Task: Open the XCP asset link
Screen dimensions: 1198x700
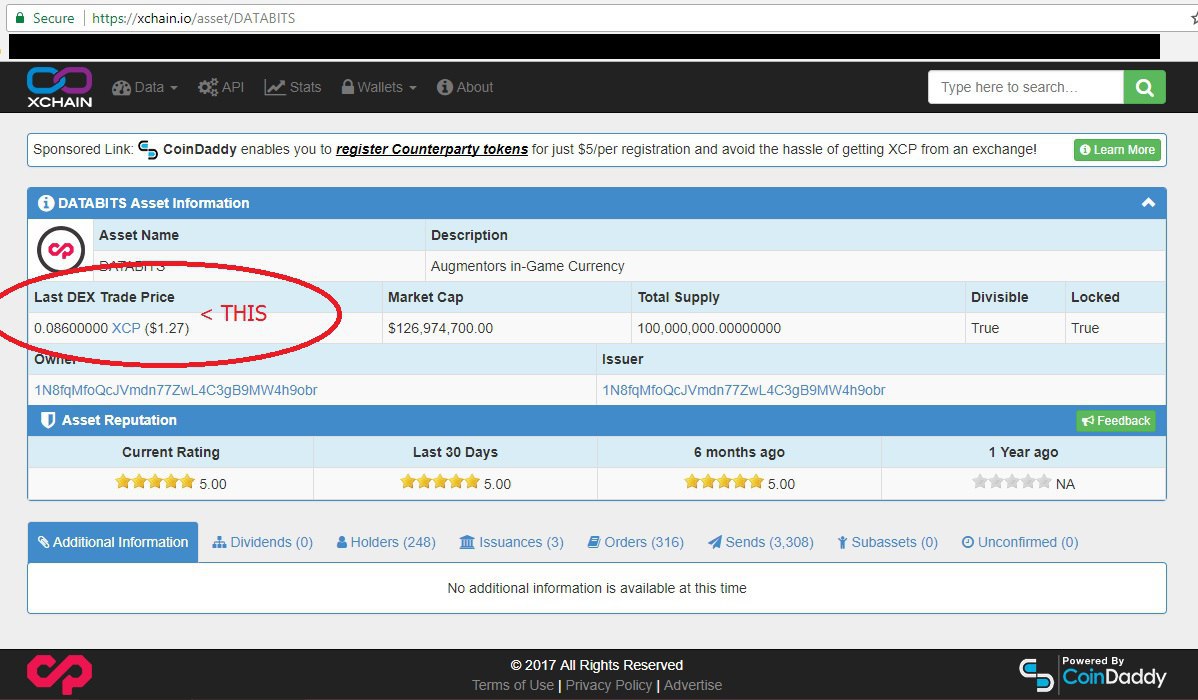Action: click(126, 328)
